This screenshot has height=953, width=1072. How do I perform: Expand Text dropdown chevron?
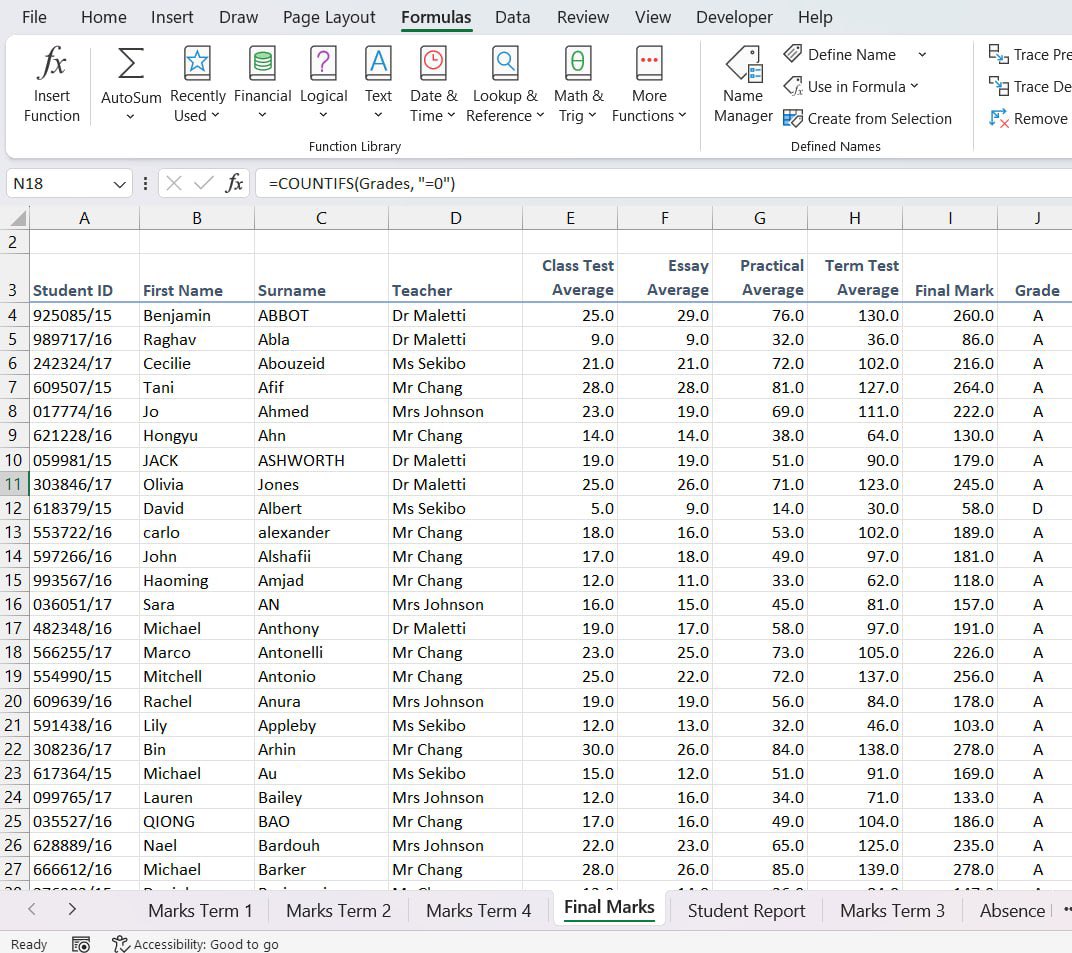(x=378, y=115)
